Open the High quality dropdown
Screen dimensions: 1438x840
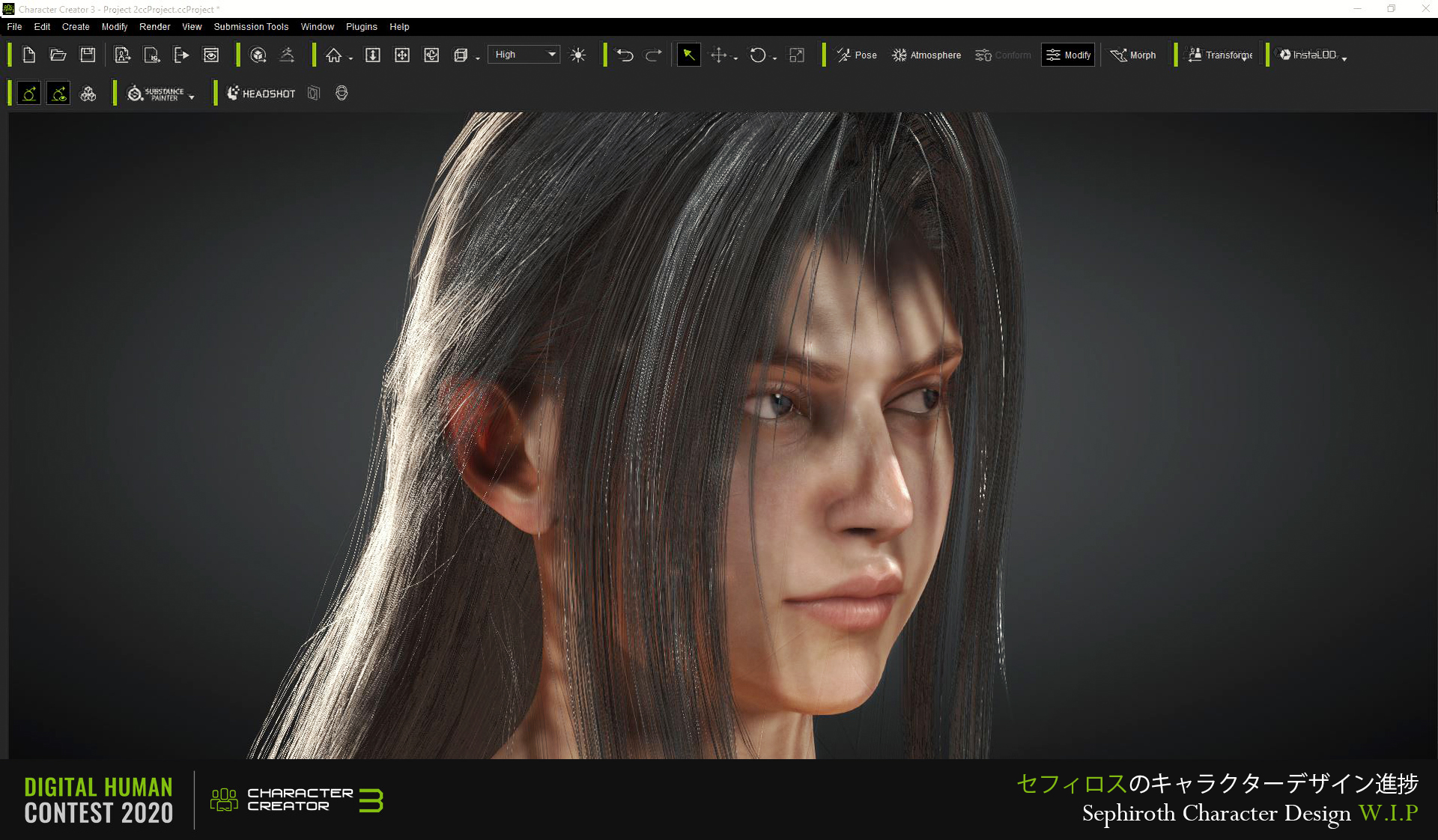(524, 55)
